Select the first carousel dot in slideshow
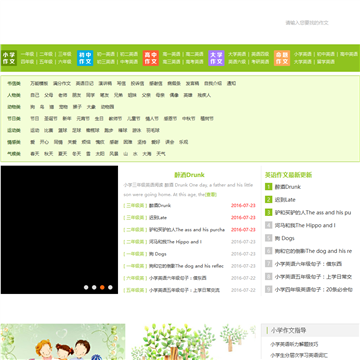Image resolution: width=360 pixels, height=360 pixels. (86, 287)
